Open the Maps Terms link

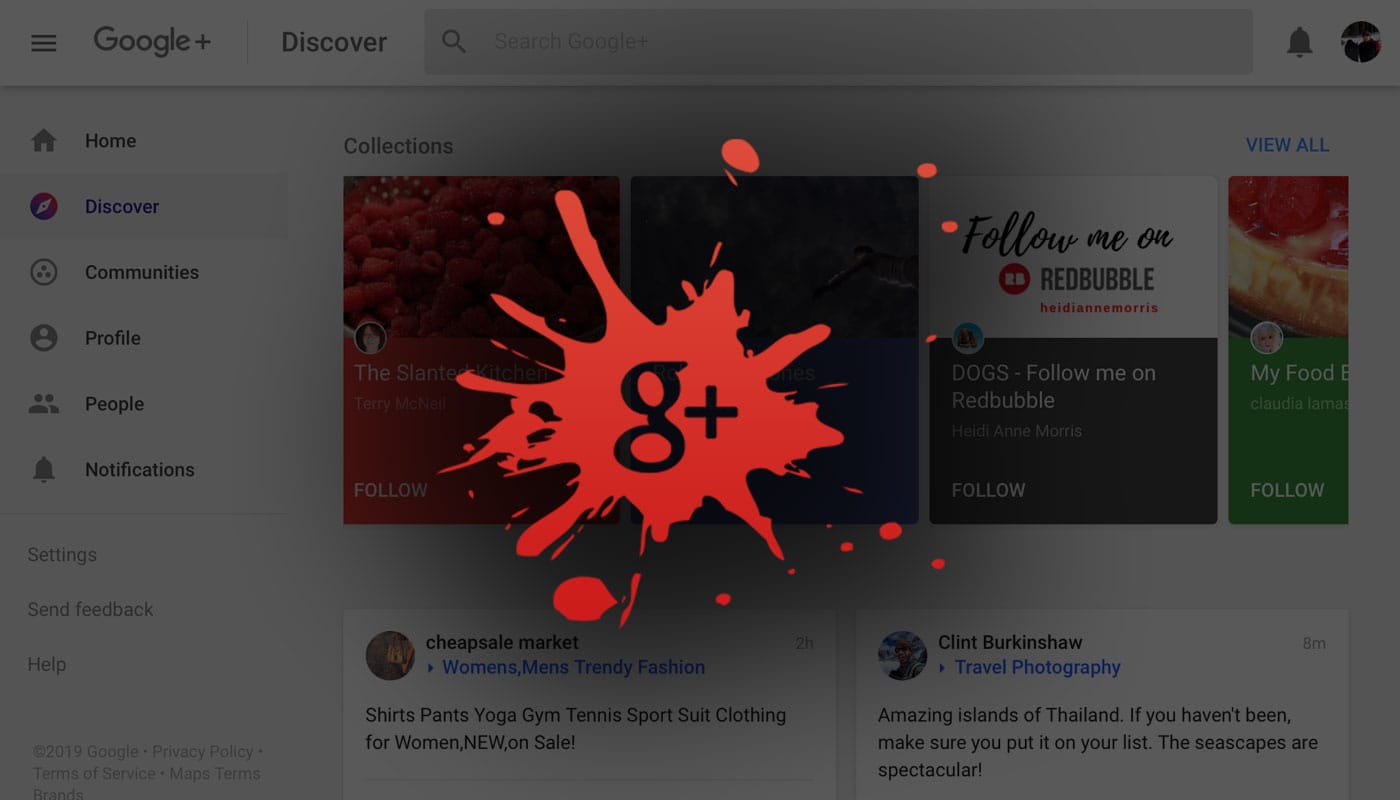pyautogui.click(x=215, y=774)
